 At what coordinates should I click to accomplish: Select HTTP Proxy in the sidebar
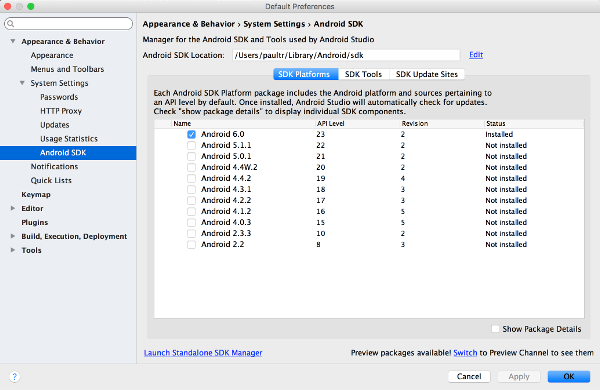pos(61,111)
